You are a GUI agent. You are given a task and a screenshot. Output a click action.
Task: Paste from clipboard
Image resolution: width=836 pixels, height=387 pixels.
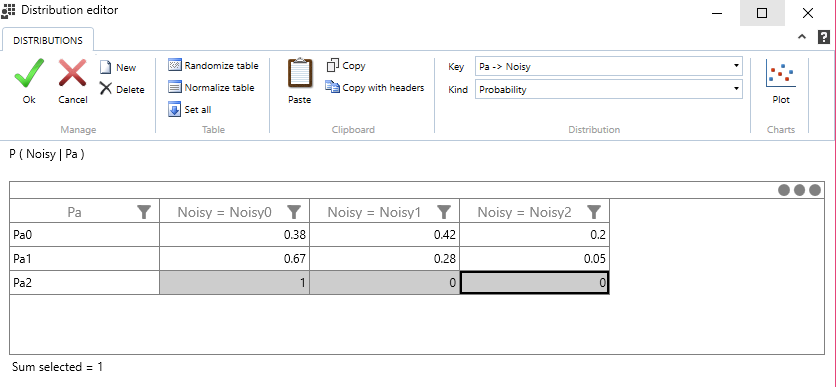300,80
